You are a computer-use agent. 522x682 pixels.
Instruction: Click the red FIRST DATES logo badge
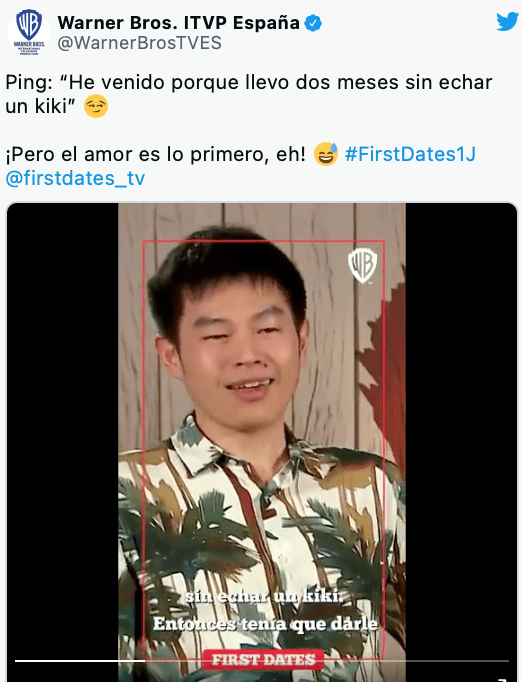point(263,659)
